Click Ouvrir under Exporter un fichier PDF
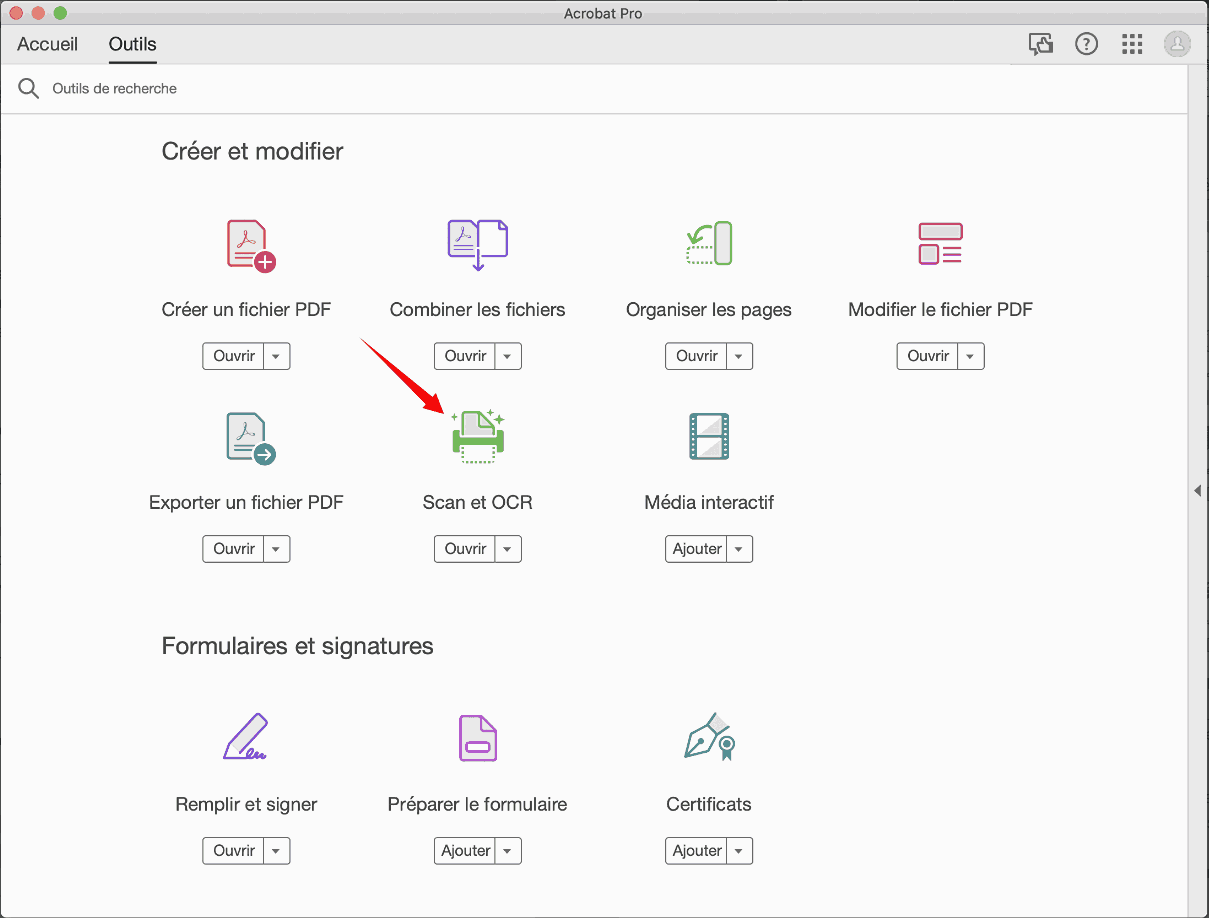This screenshot has width=1209, height=918. pos(234,549)
